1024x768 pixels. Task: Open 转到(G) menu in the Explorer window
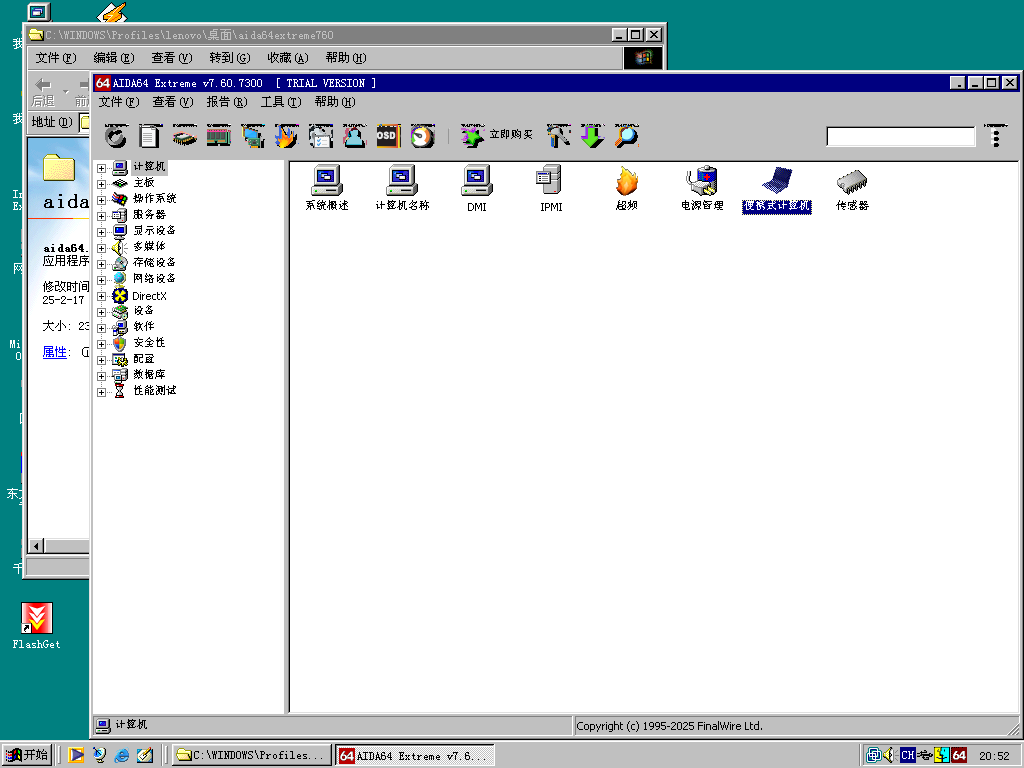(230, 58)
